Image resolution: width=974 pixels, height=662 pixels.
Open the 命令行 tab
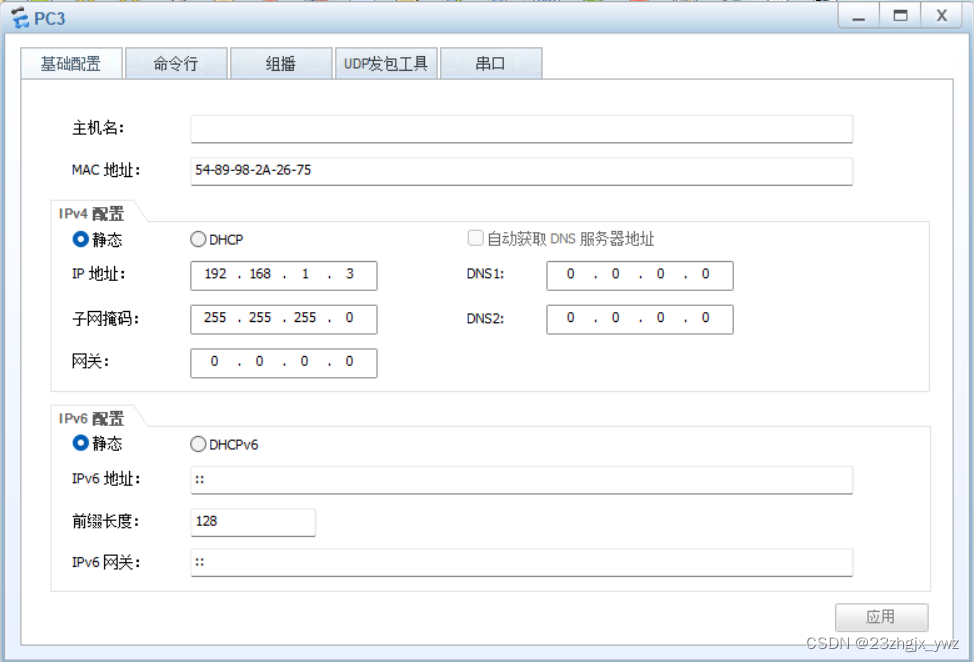tap(176, 63)
